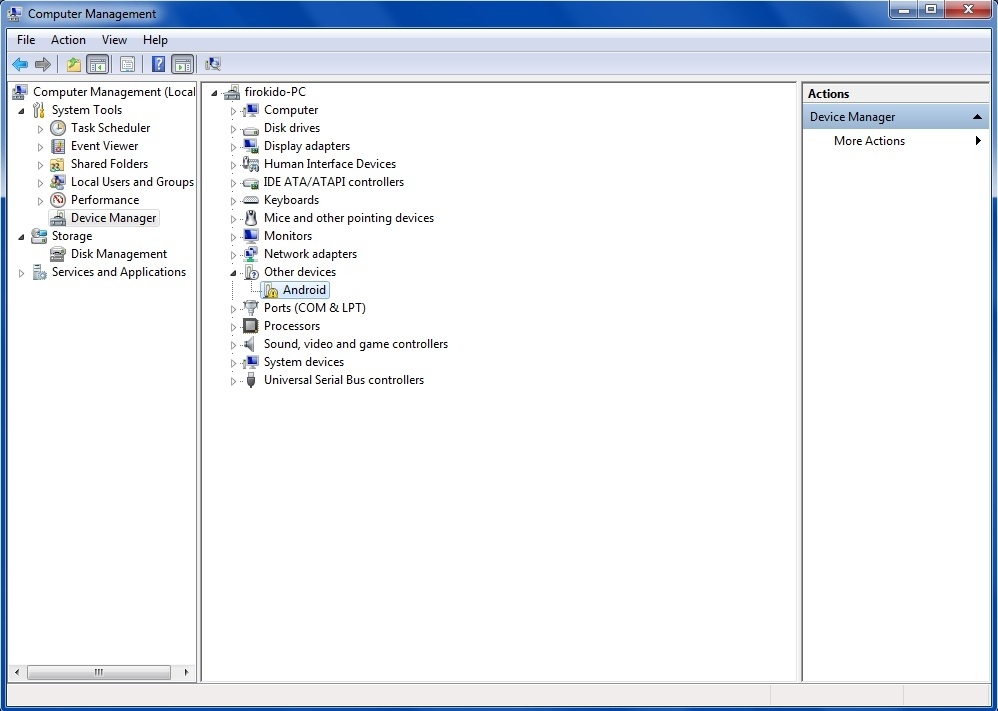Expand the Event Viewer node
Viewport: 998px width, 711px height.
(x=40, y=147)
